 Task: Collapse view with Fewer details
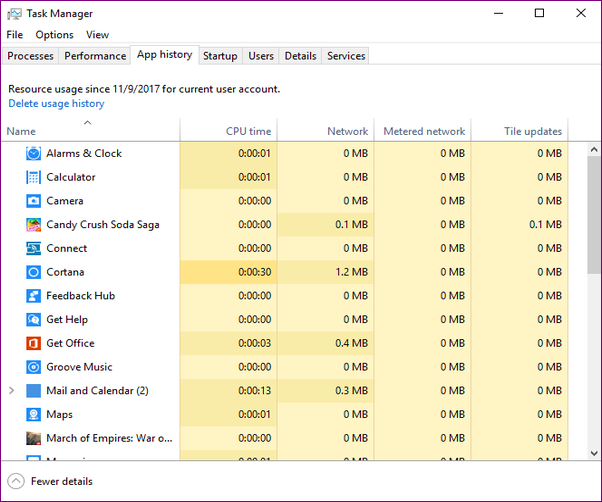pyautogui.click(x=62, y=481)
